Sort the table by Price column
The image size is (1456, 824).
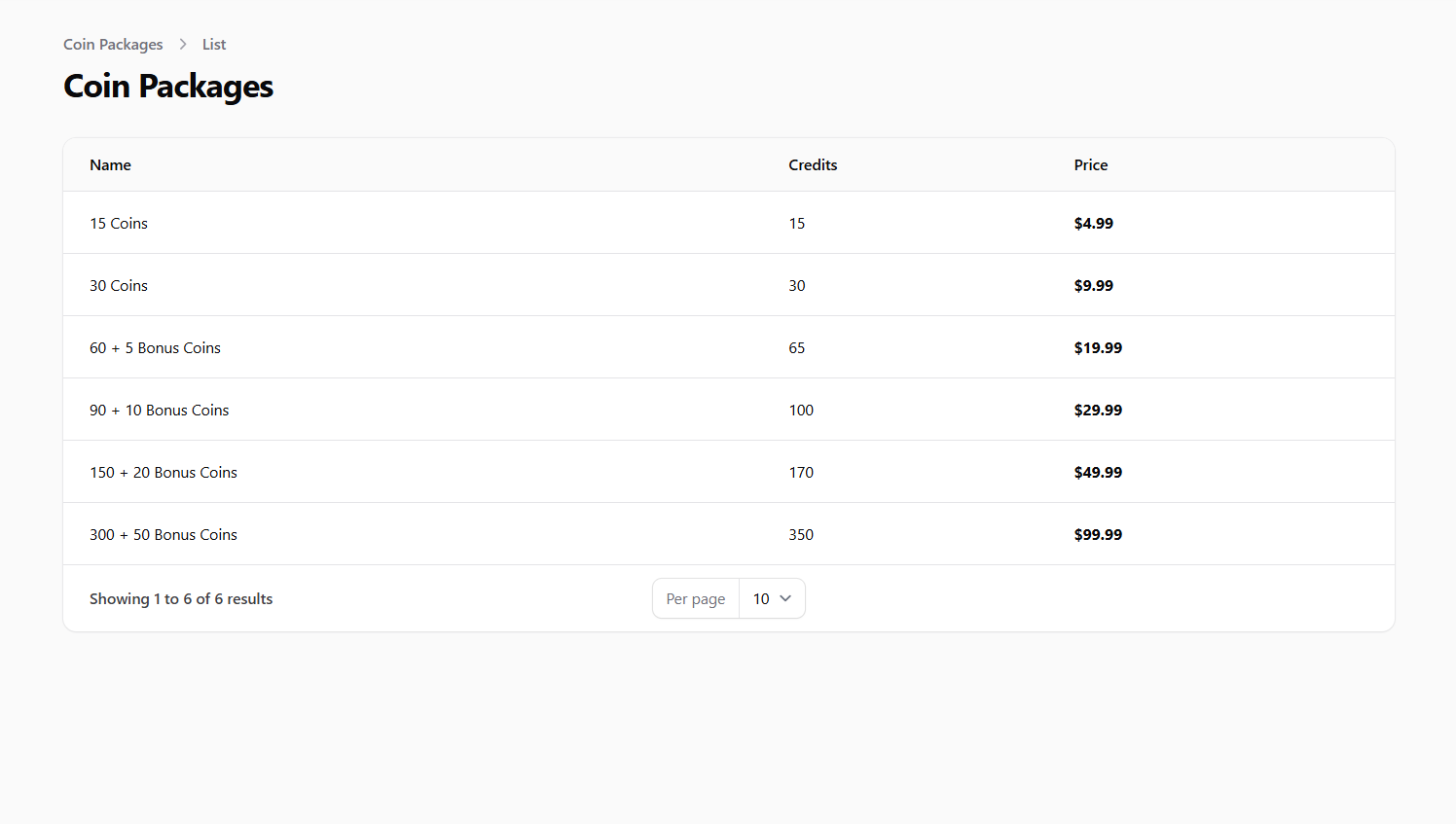pos(1090,164)
